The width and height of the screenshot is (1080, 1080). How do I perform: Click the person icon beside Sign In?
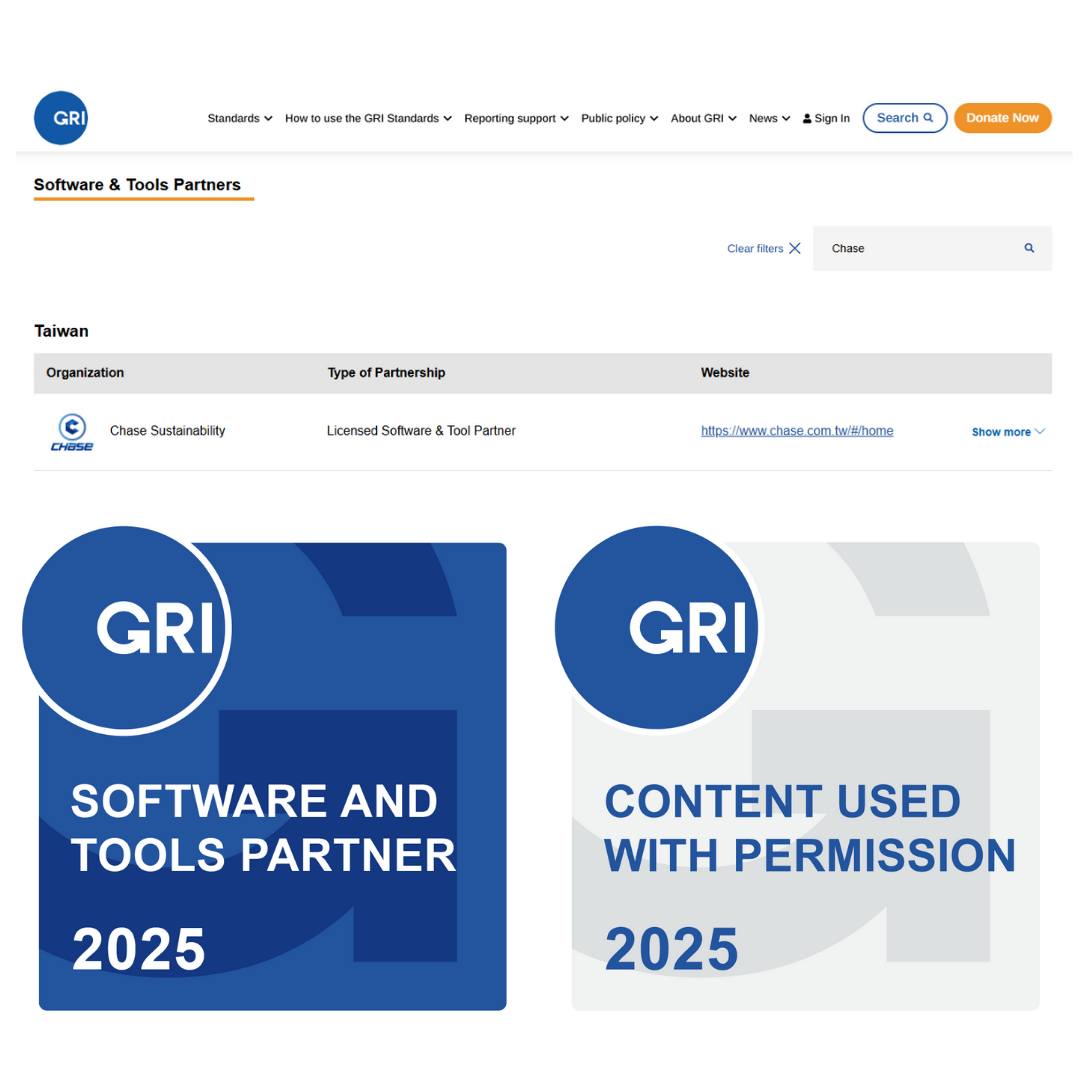click(x=807, y=118)
